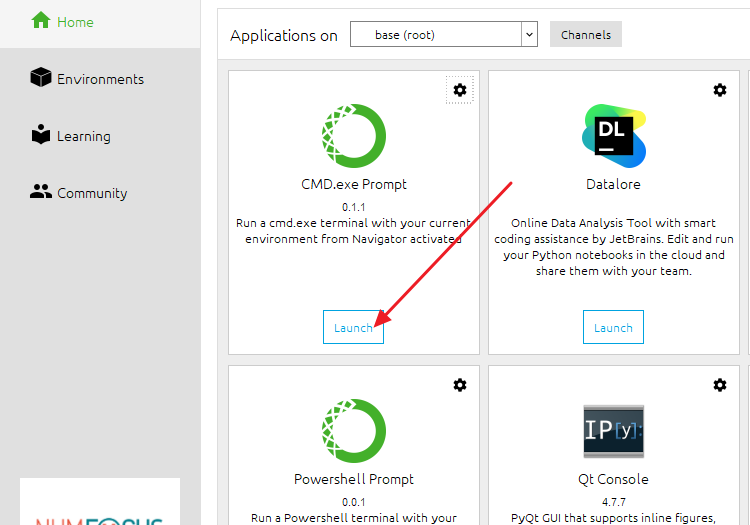The image size is (750, 525).
Task: Click the Environments cube icon
Action: 41,77
